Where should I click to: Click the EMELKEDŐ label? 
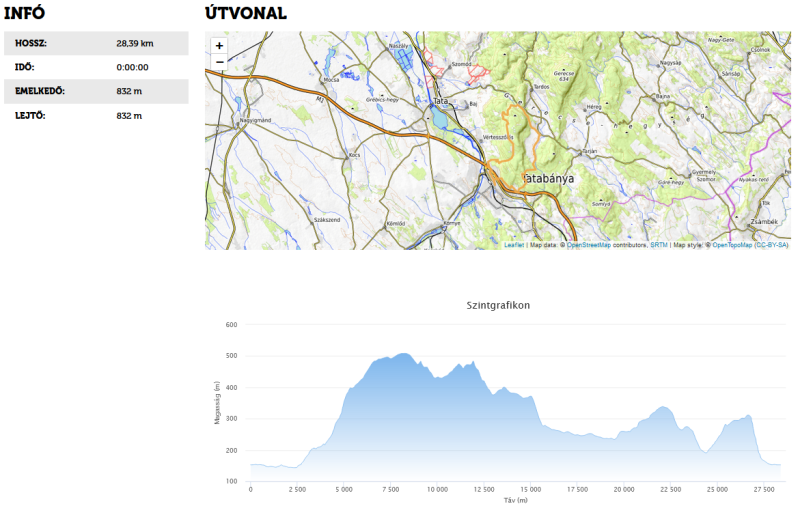click(40, 91)
